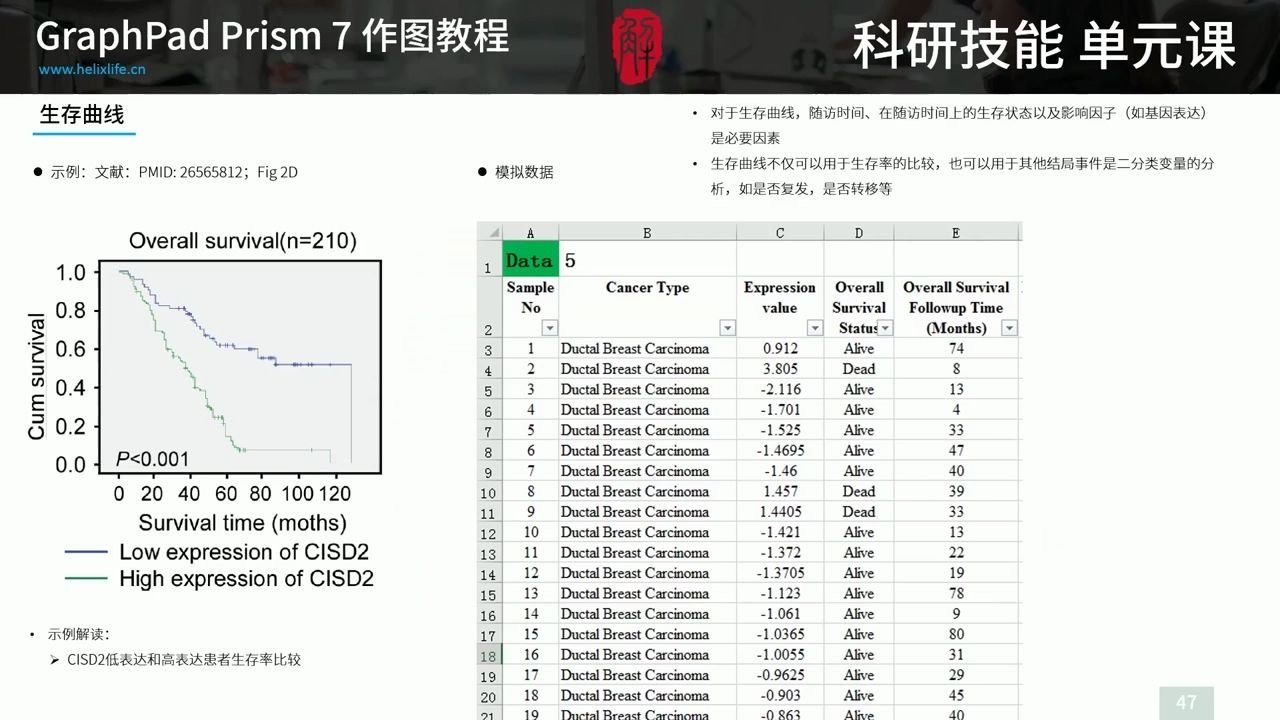Open the Cancer Type filter dropdown
The height and width of the screenshot is (720, 1280).
727,328
